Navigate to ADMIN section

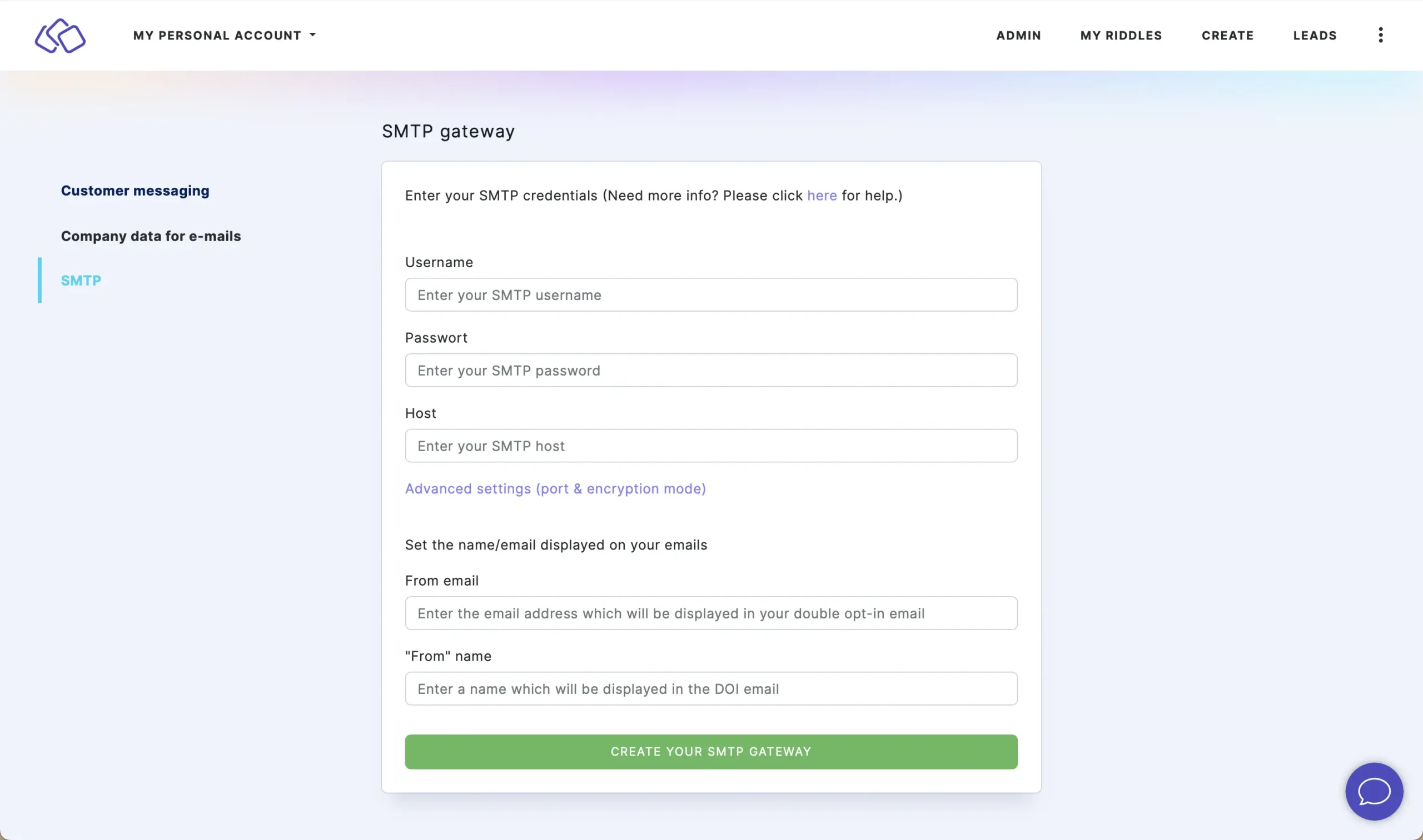tap(1018, 35)
